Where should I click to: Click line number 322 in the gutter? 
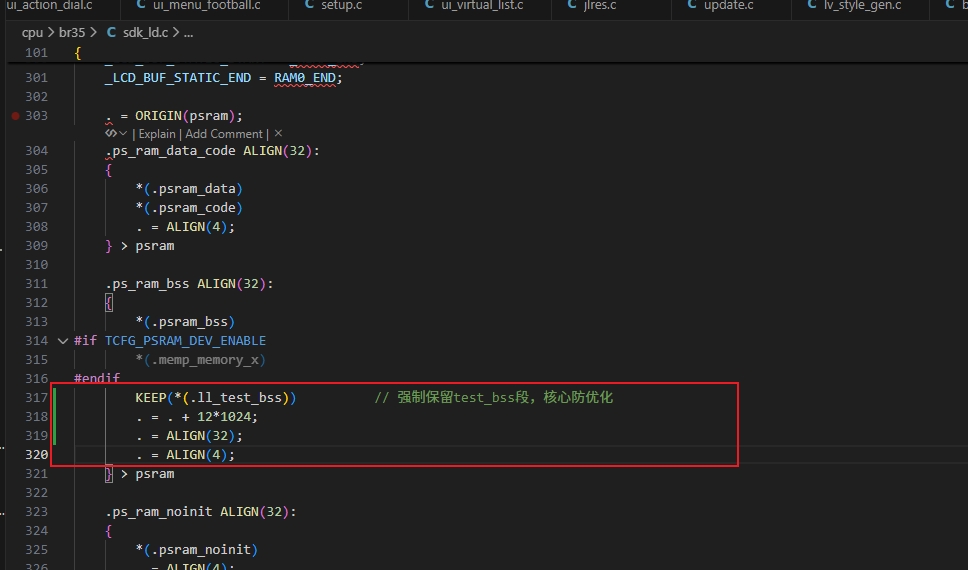36,493
